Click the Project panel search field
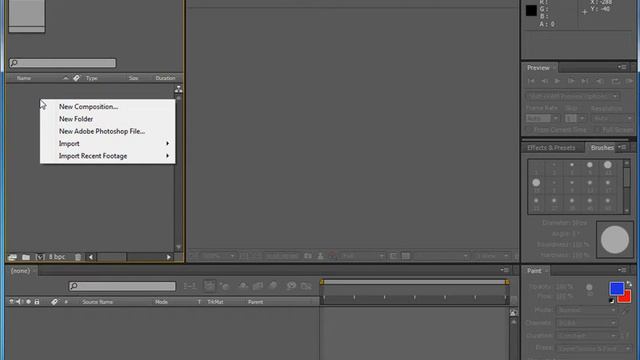This screenshot has height=360, width=640. point(62,63)
